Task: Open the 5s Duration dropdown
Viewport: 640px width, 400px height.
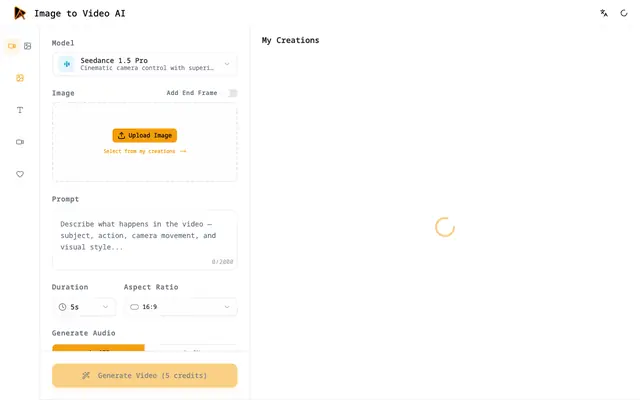Action: [84, 307]
